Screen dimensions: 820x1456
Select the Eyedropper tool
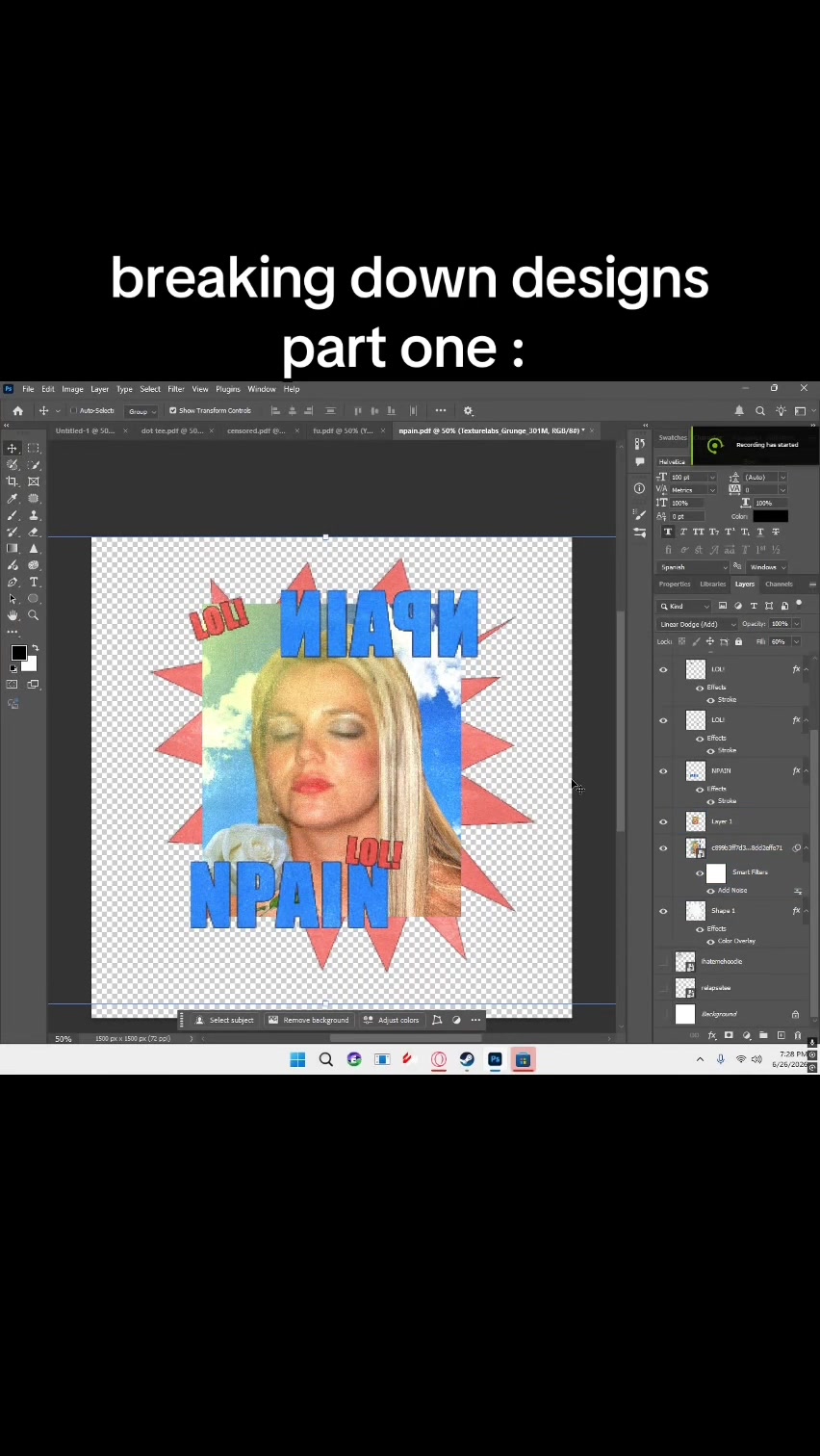tap(13, 499)
